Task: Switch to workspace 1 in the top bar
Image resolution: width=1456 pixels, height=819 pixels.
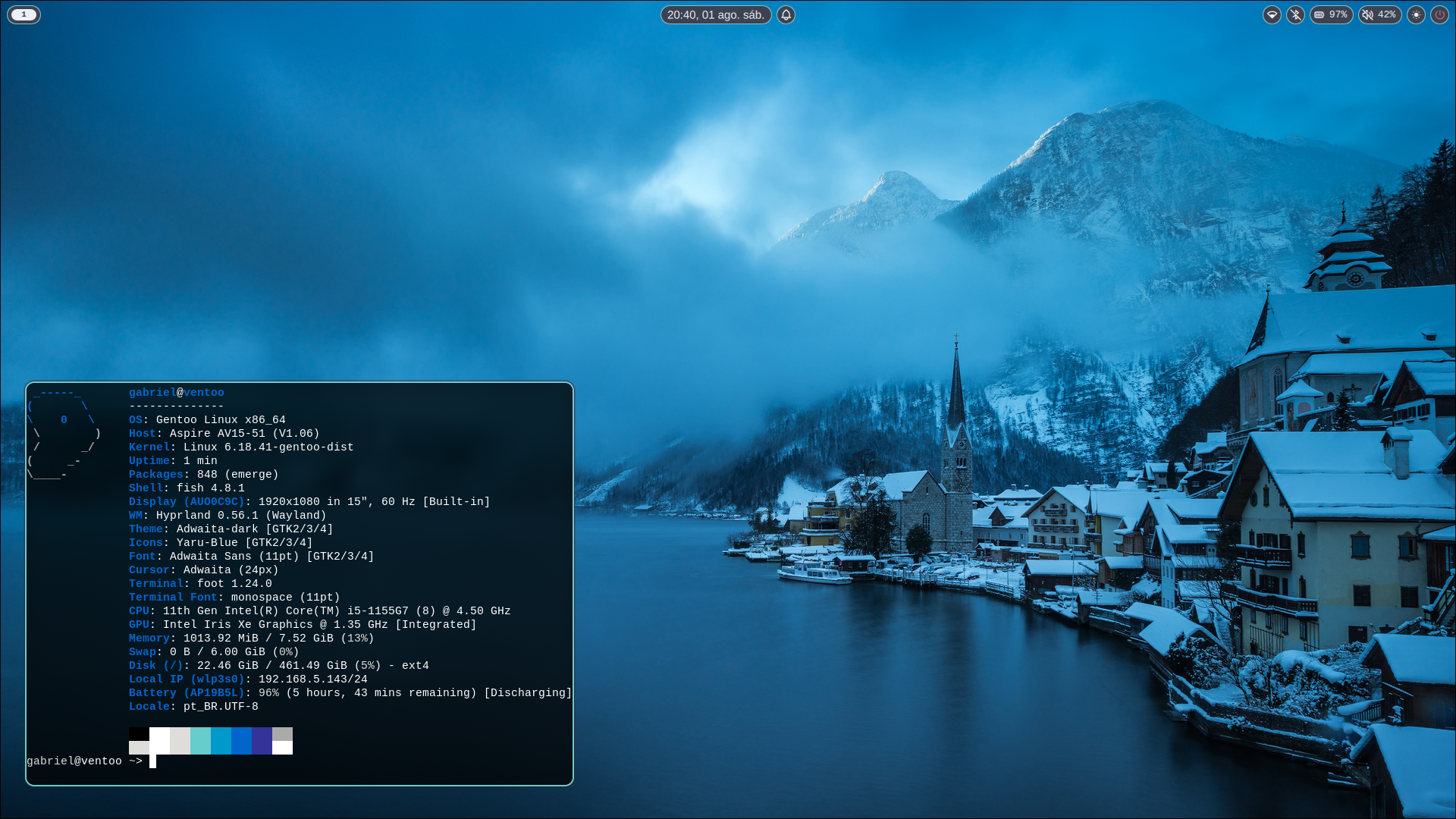Action: click(x=24, y=14)
